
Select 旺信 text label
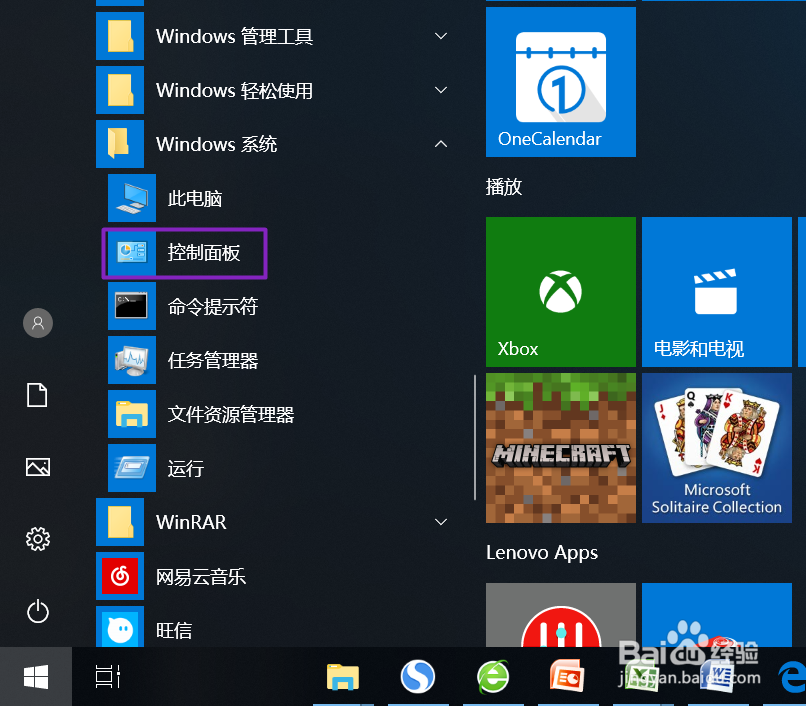tap(174, 630)
